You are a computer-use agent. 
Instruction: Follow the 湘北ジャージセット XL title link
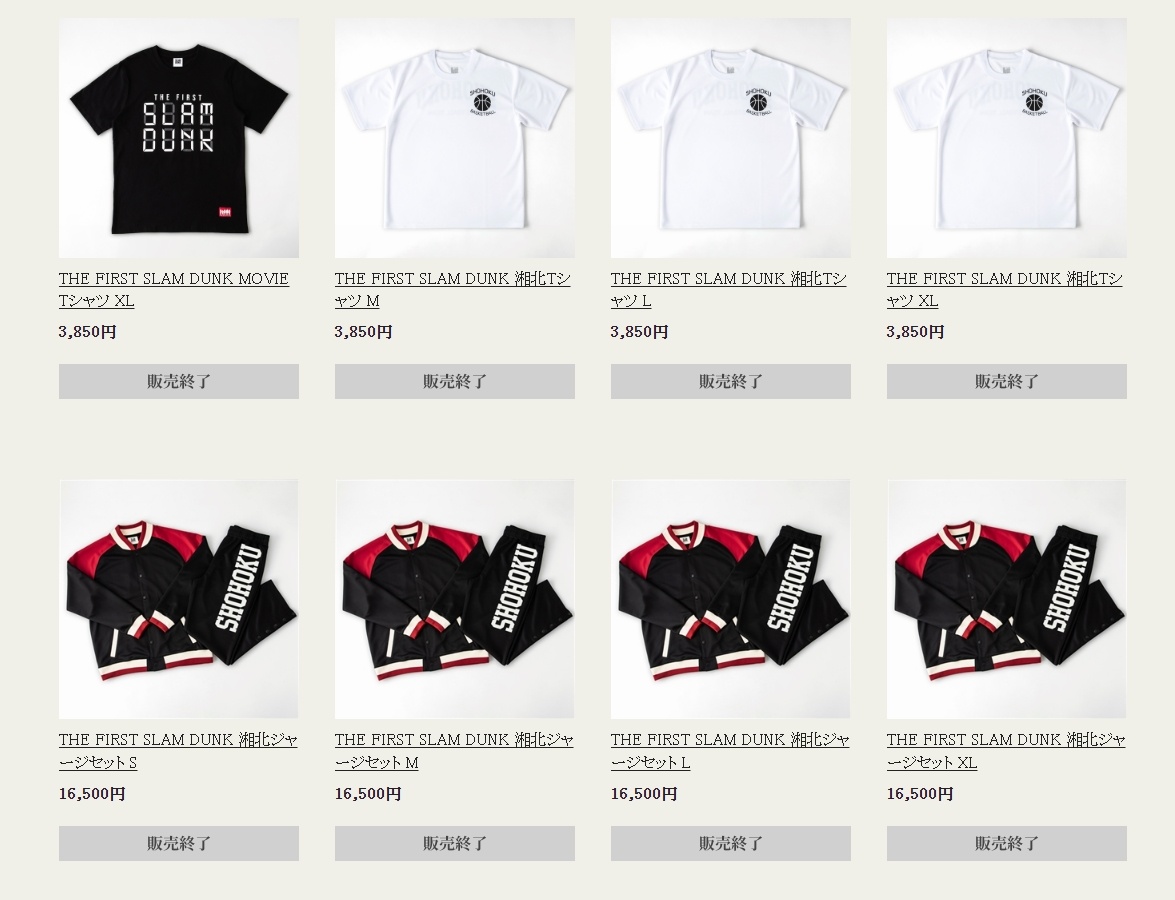pos(1006,751)
